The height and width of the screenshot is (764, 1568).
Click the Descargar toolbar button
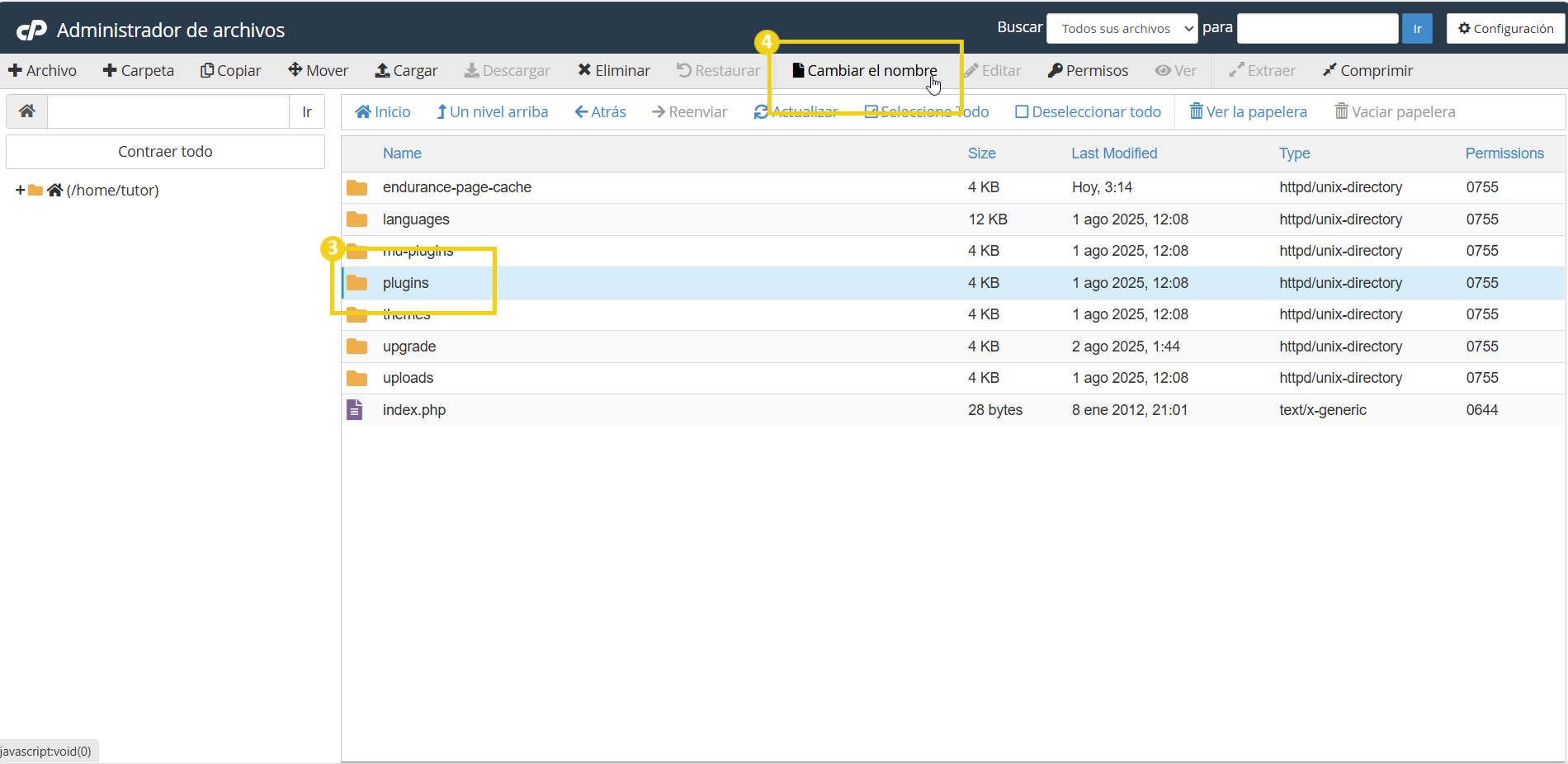click(507, 71)
